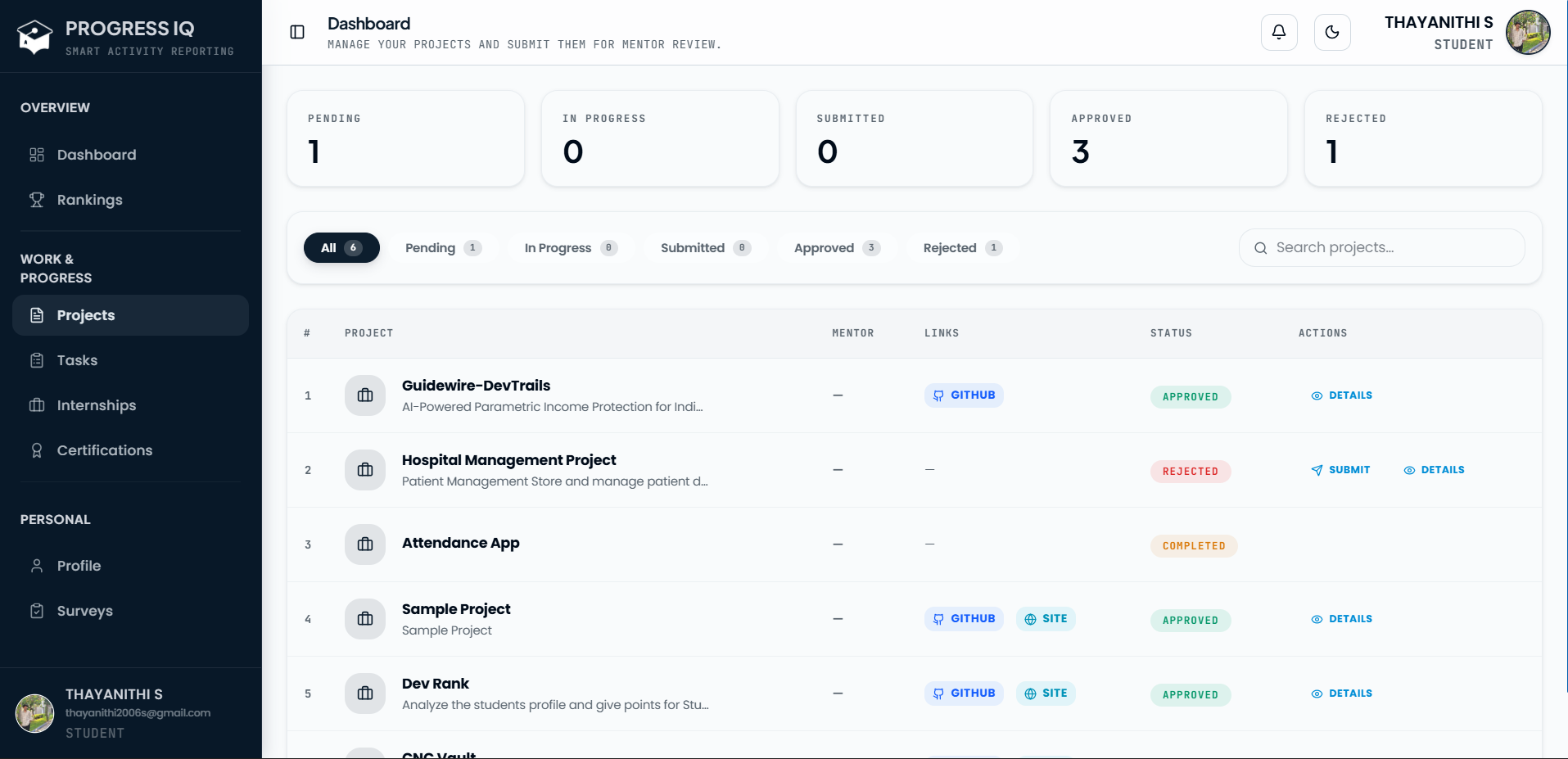Image resolution: width=1568 pixels, height=759 pixels.
Task: Open the GitHub link for Sample Project
Action: pyautogui.click(x=964, y=619)
